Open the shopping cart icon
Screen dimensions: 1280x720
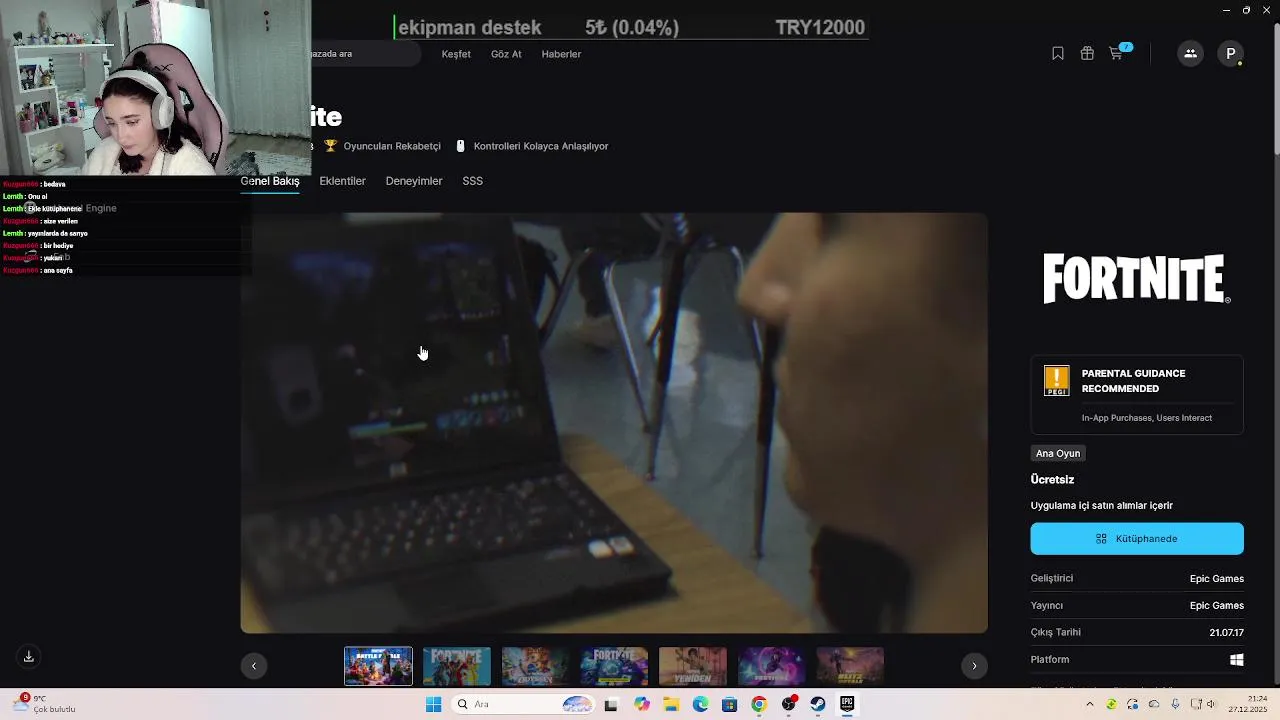(1116, 54)
